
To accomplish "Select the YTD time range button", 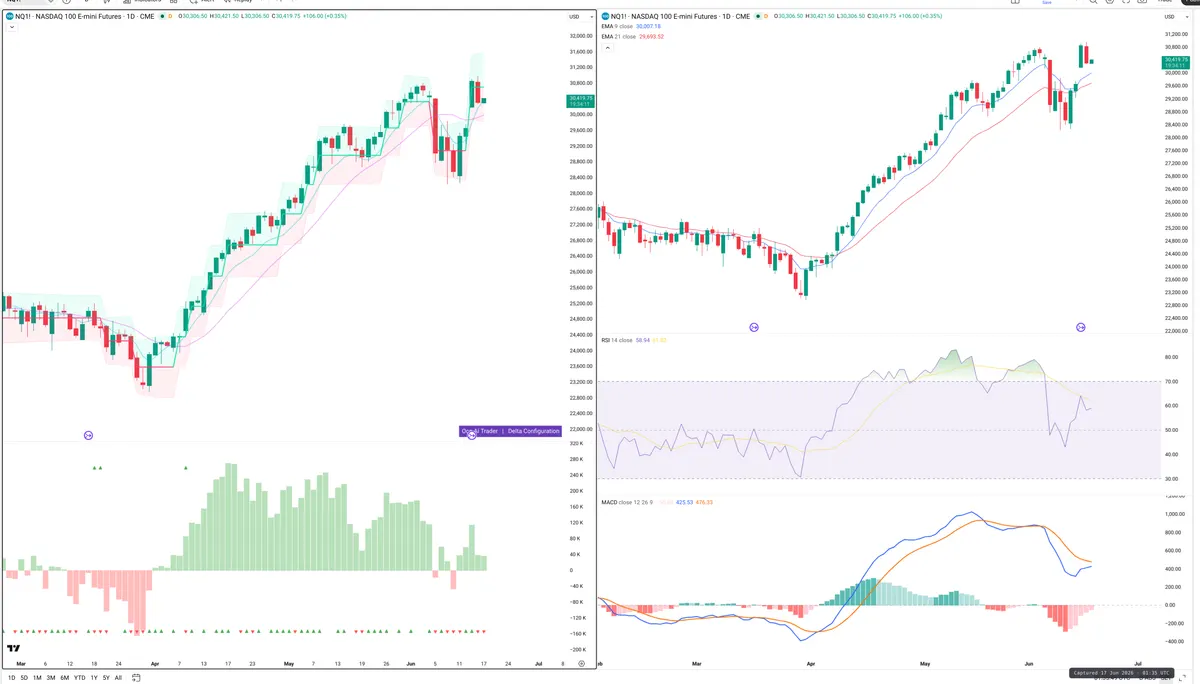I will pyautogui.click(x=79, y=677).
